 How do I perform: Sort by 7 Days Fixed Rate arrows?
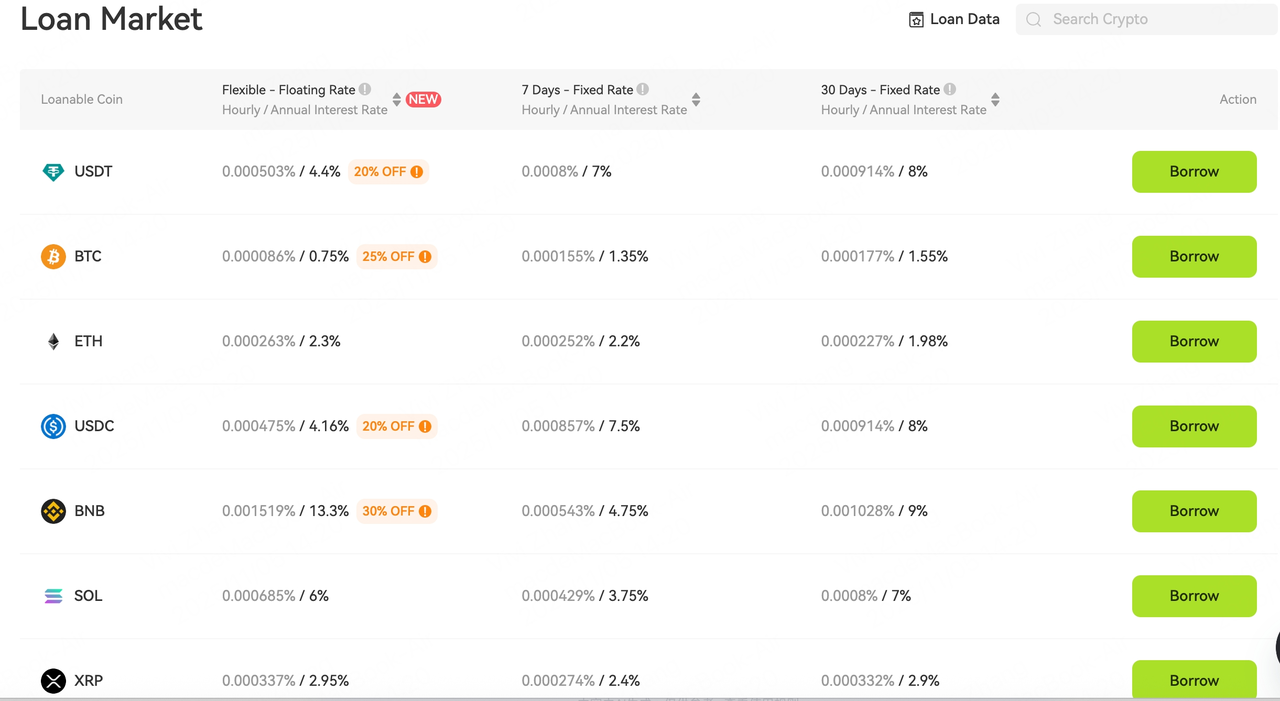pyautogui.click(x=696, y=99)
